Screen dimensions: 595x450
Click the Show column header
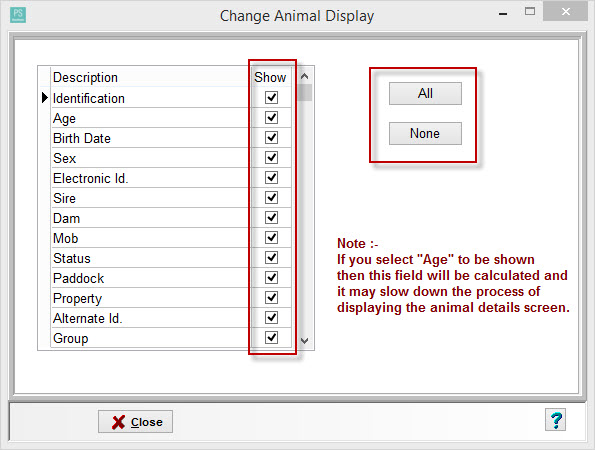point(270,77)
